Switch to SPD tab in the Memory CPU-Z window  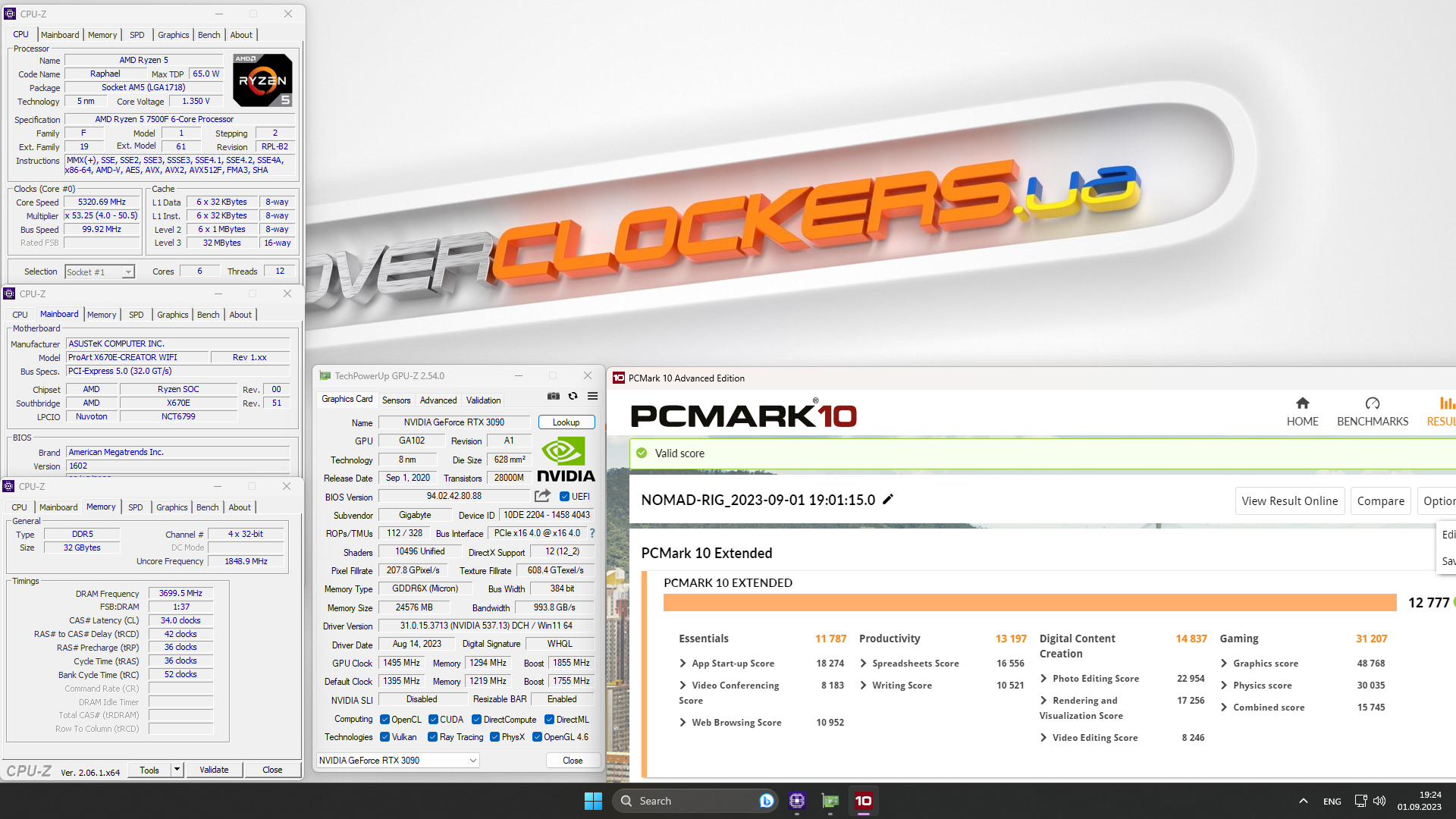click(135, 507)
